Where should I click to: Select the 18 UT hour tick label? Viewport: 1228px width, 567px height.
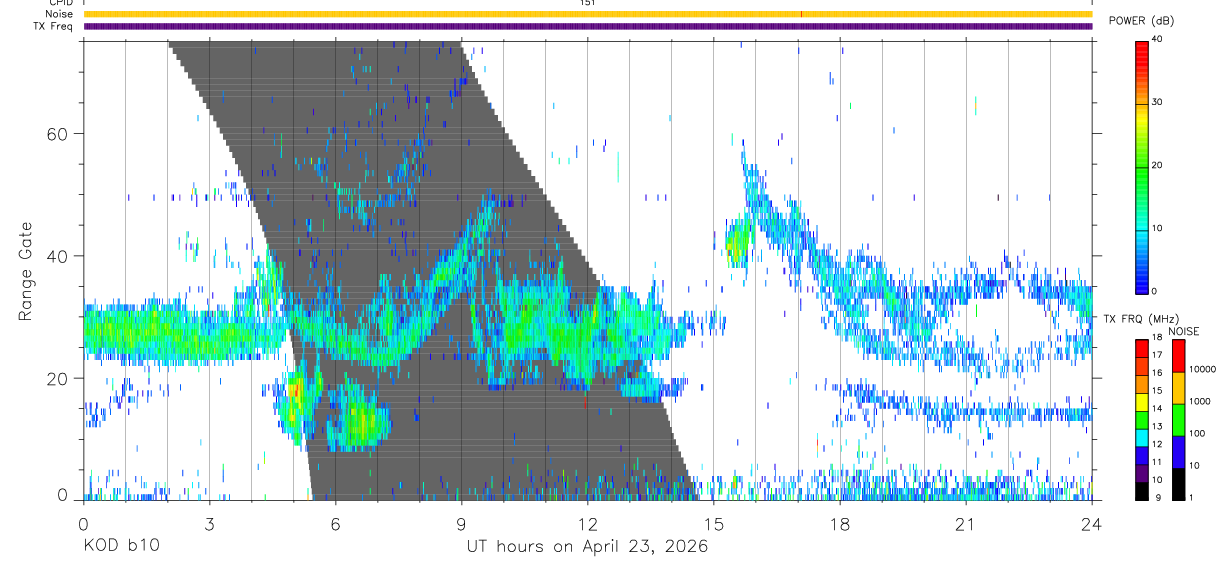[840, 524]
